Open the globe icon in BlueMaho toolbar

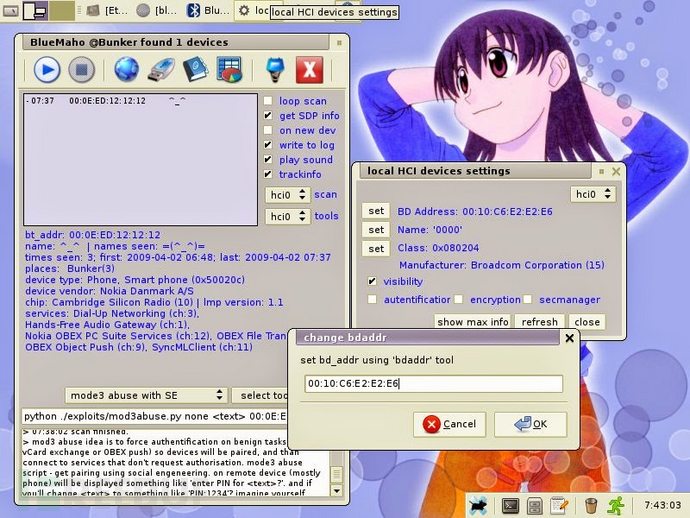pyautogui.click(x=127, y=70)
